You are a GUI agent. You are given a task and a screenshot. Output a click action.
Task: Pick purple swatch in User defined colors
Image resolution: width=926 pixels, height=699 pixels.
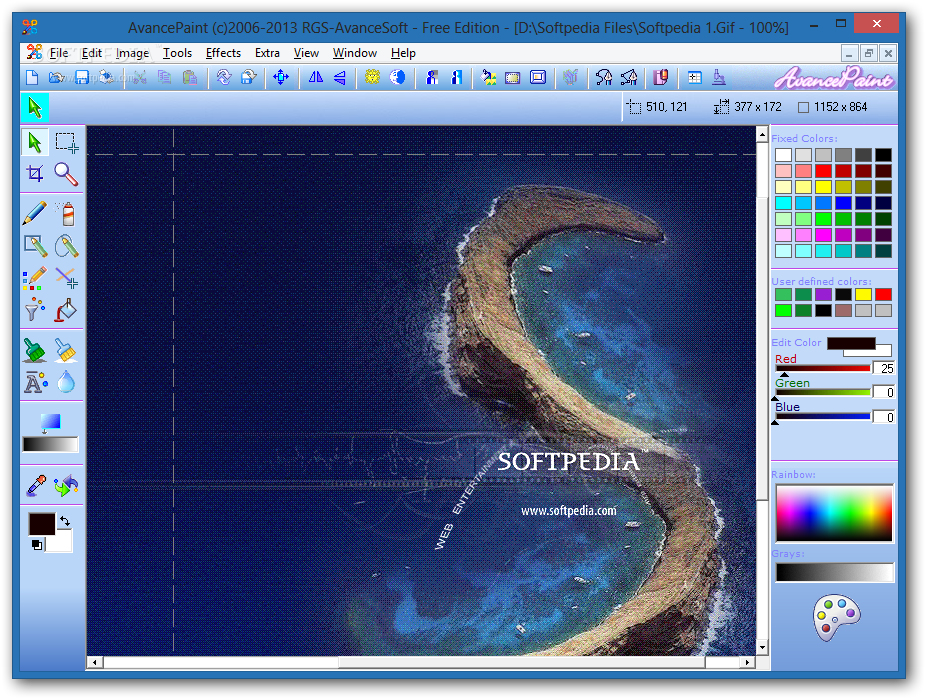[x=823, y=294]
